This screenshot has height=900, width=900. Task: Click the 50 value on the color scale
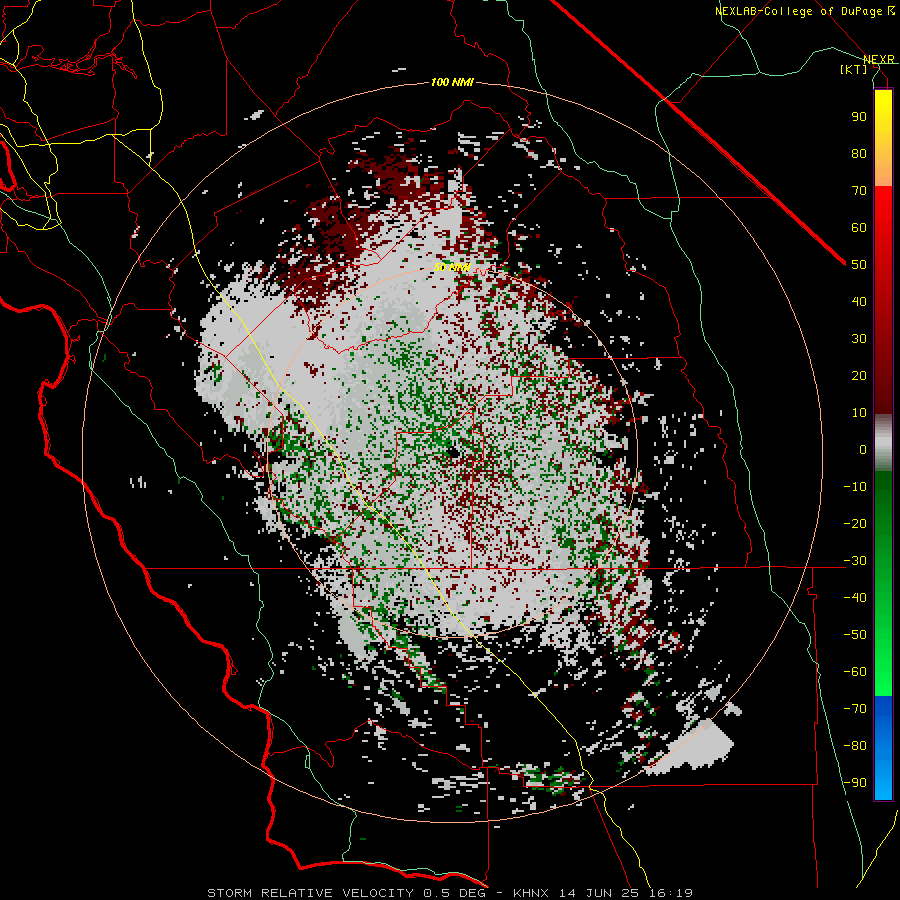(x=859, y=265)
